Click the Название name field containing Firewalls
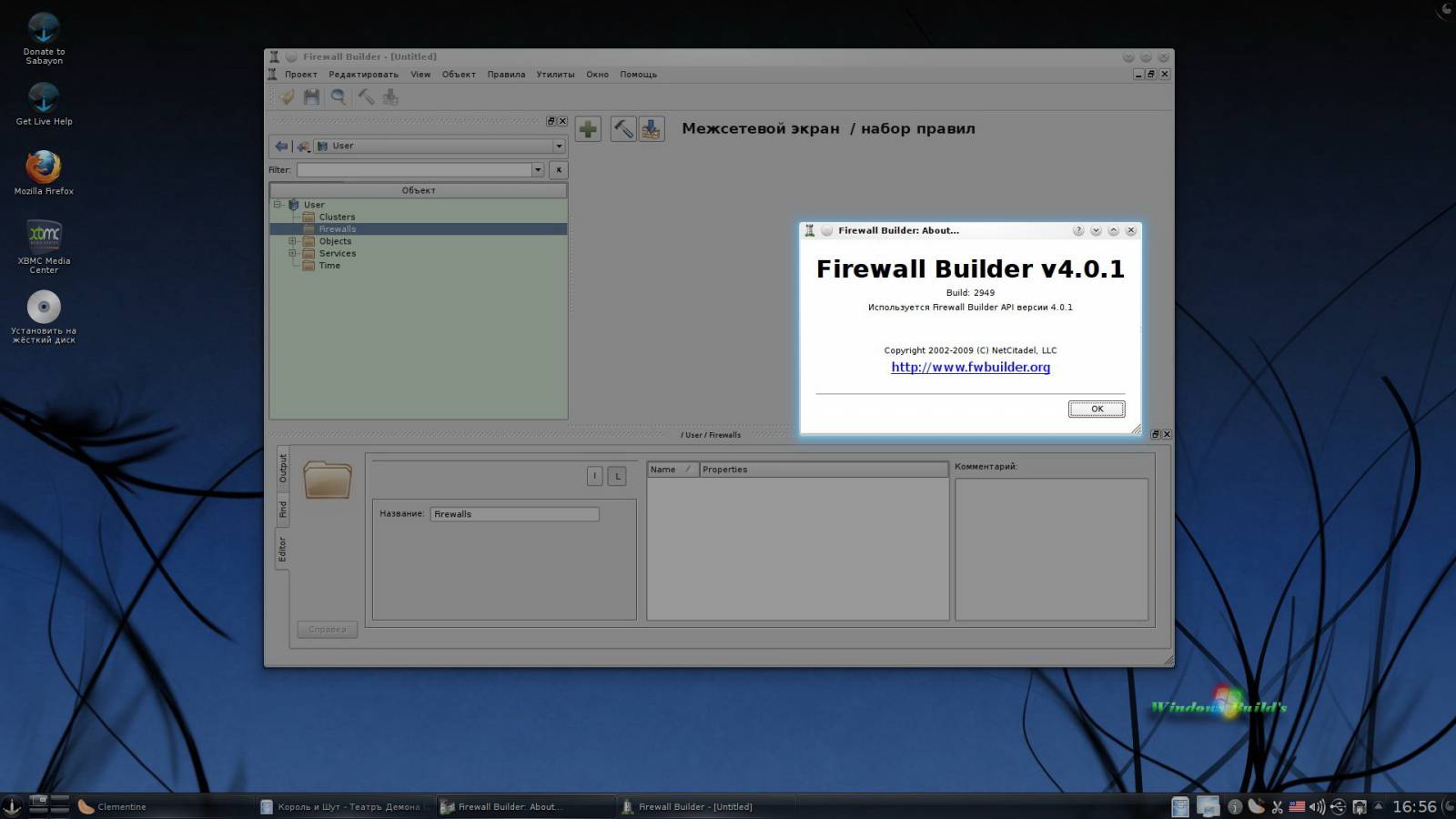 pyautogui.click(x=514, y=514)
